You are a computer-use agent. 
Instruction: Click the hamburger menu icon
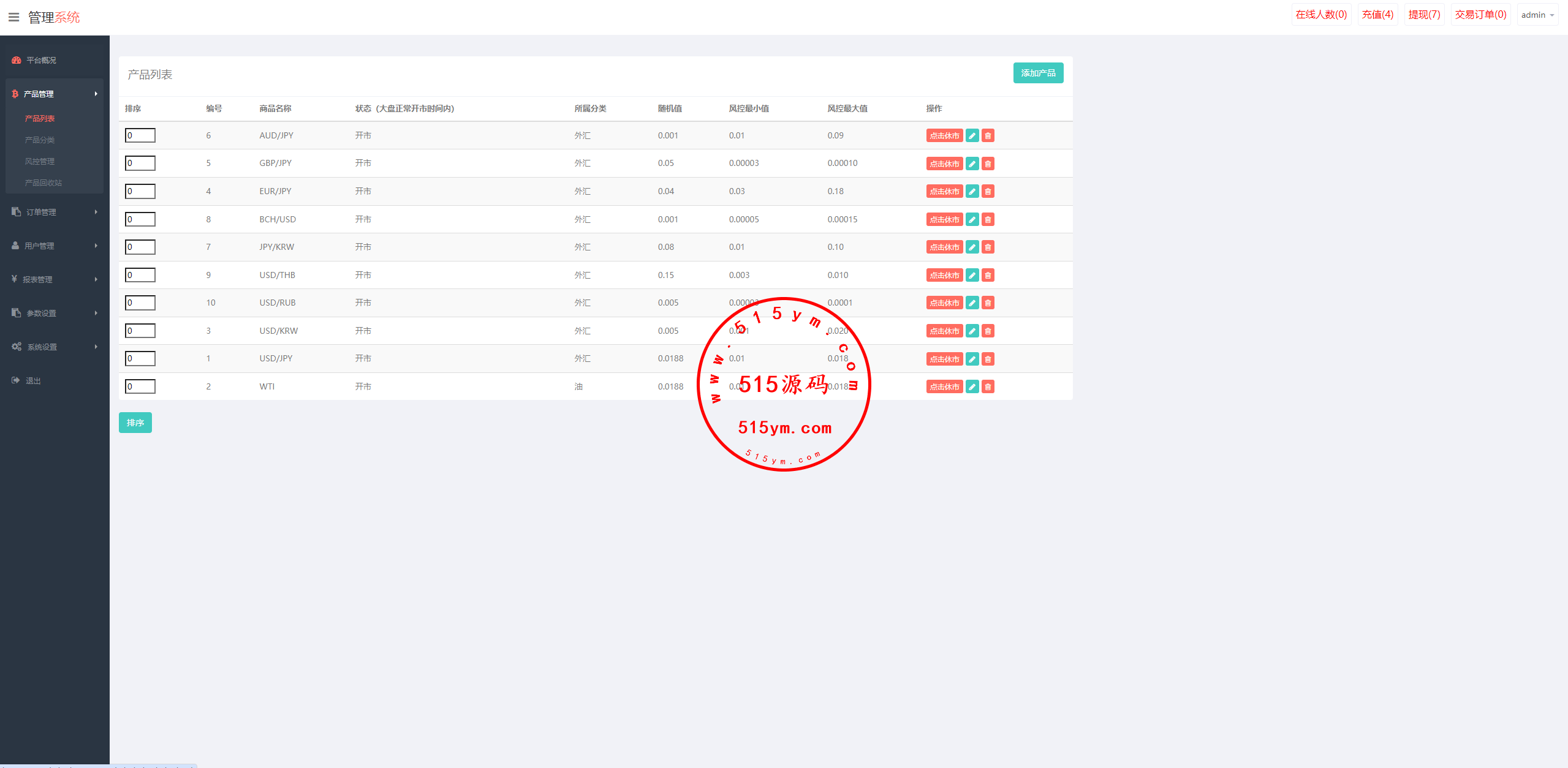(x=13, y=17)
